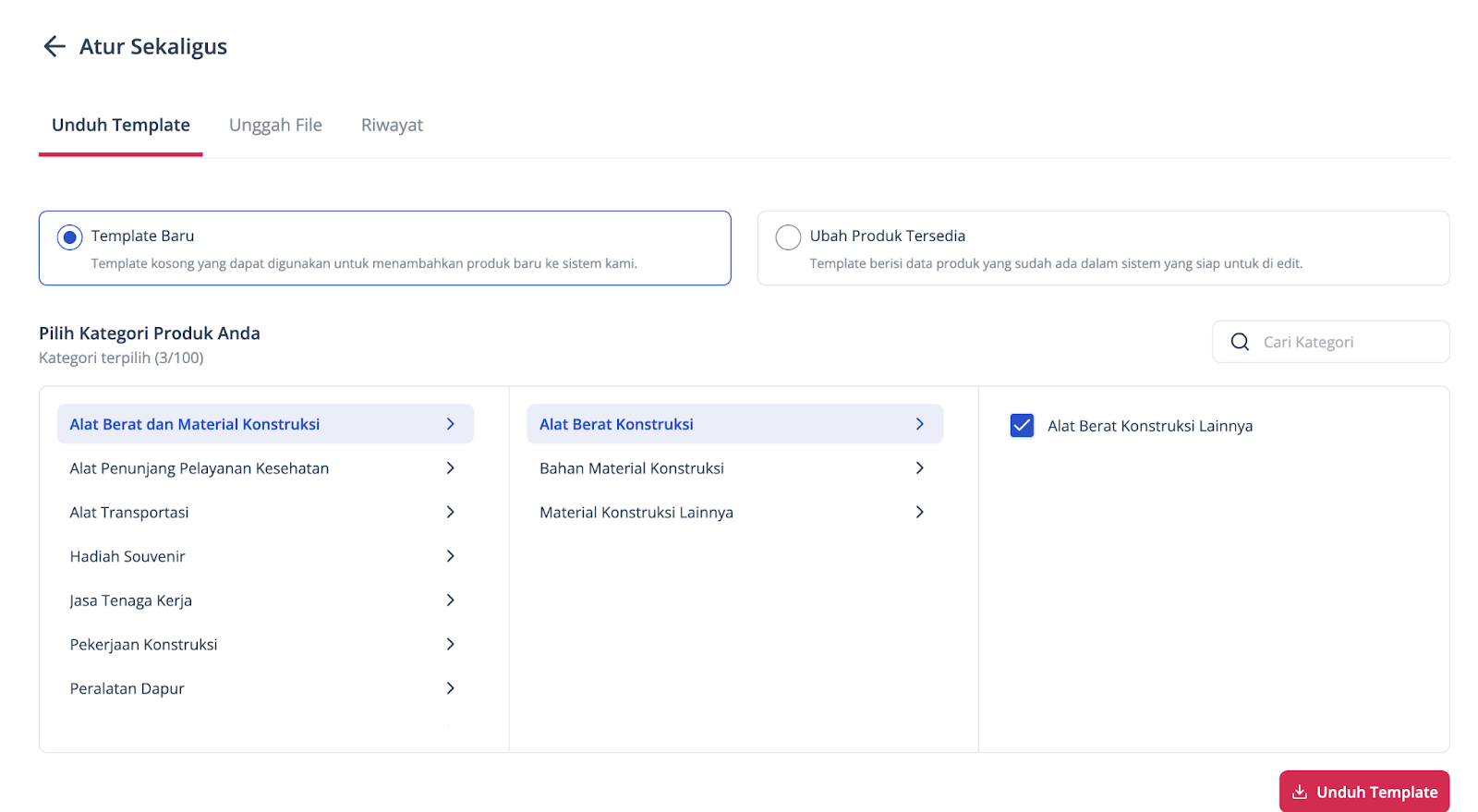Click the Kategori terpilih (3/100) counter text
Viewport: 1478px width, 812px height.
coord(121,358)
